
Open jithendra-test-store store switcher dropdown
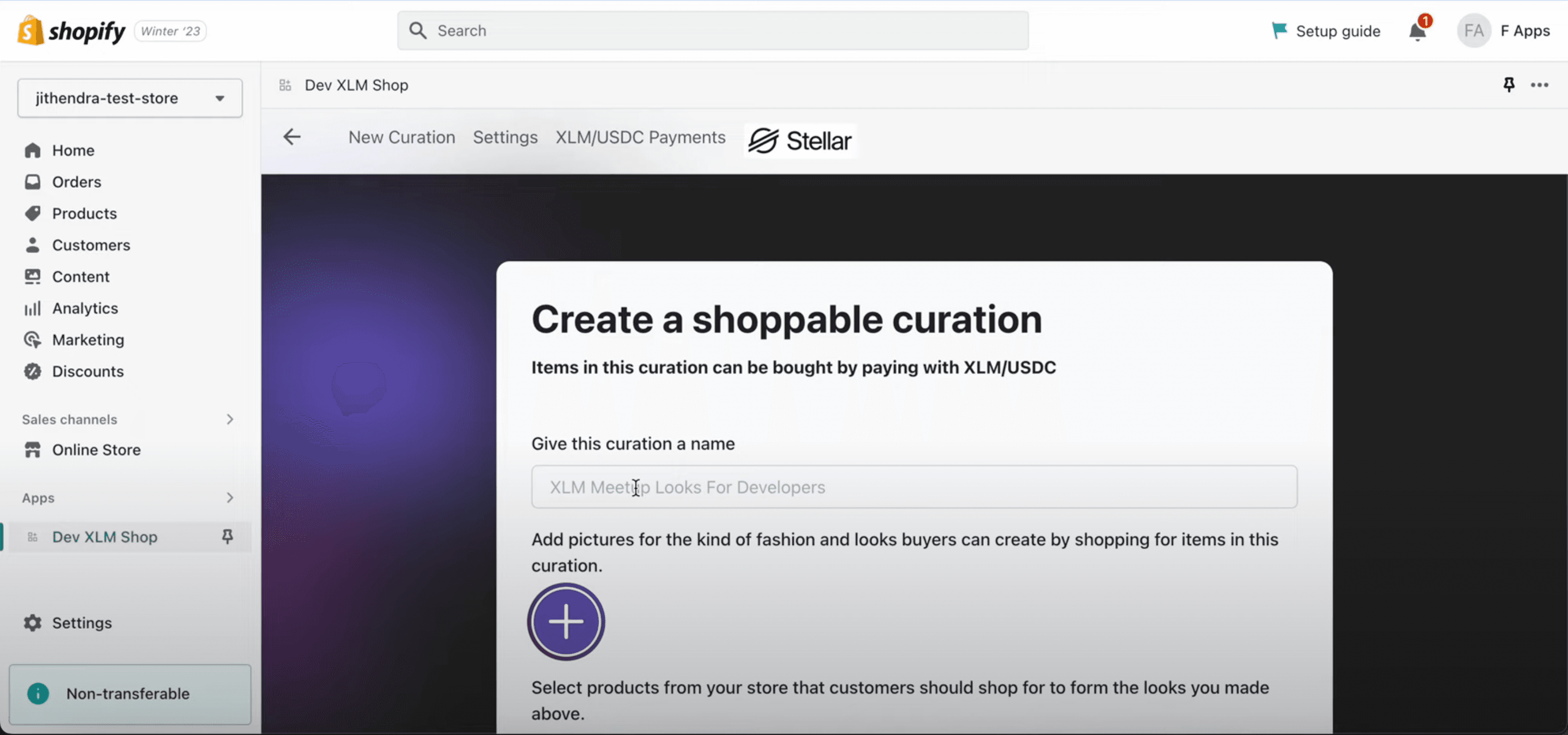click(130, 98)
